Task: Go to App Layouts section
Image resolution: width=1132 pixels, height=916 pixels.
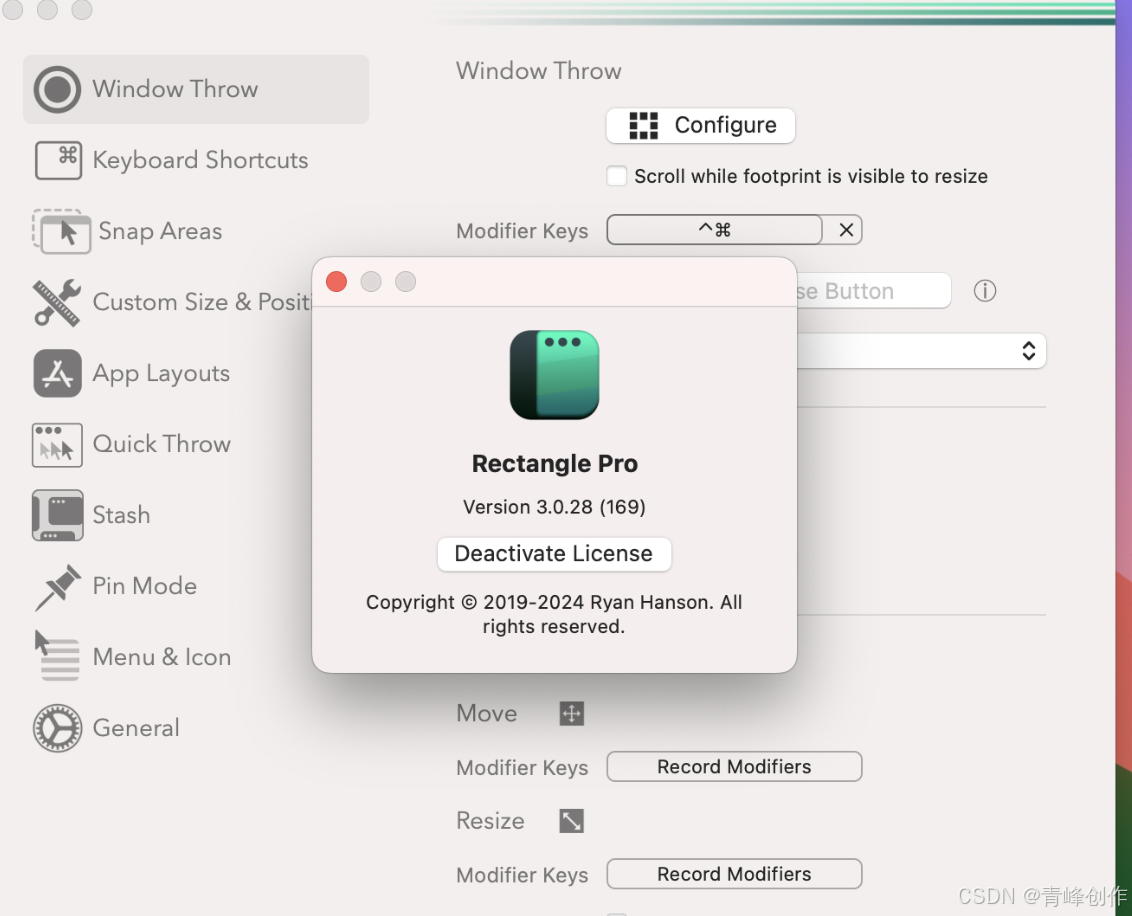Action: [131, 373]
